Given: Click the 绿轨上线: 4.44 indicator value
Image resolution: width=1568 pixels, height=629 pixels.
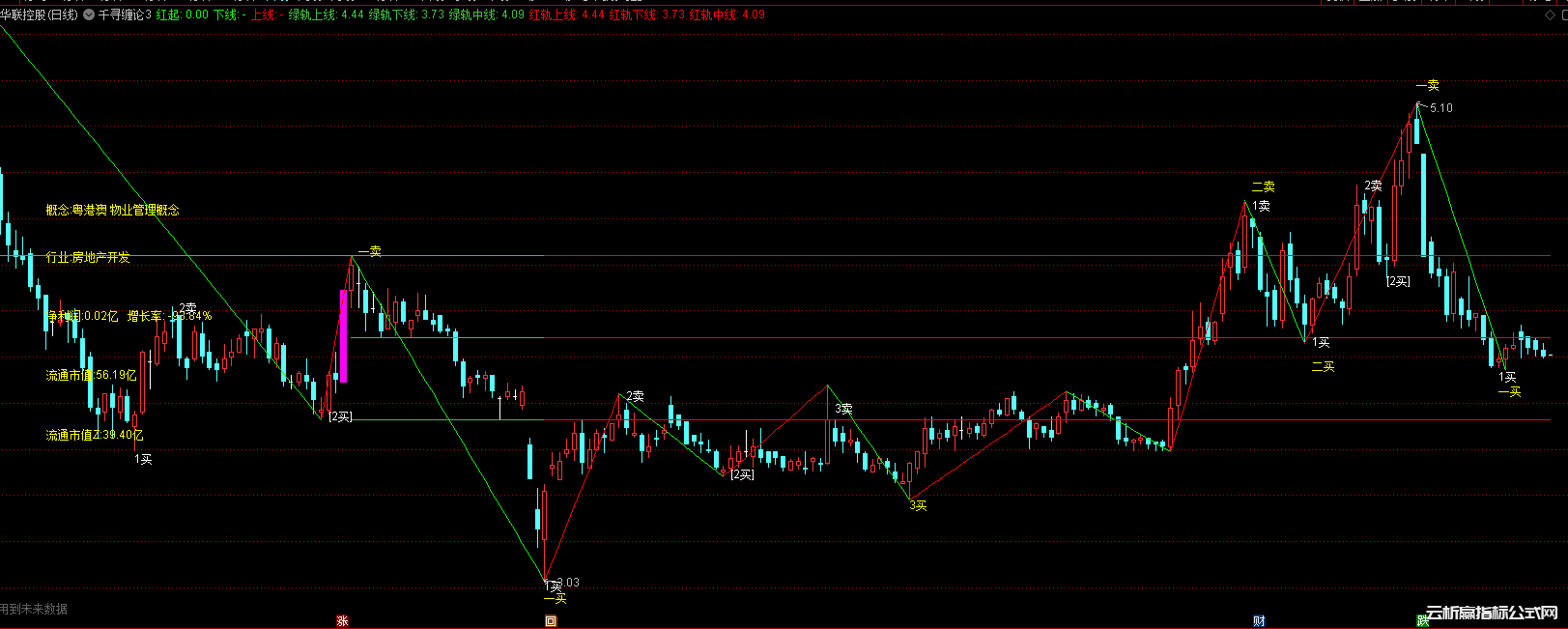Looking at the screenshot, I should 327,15.
